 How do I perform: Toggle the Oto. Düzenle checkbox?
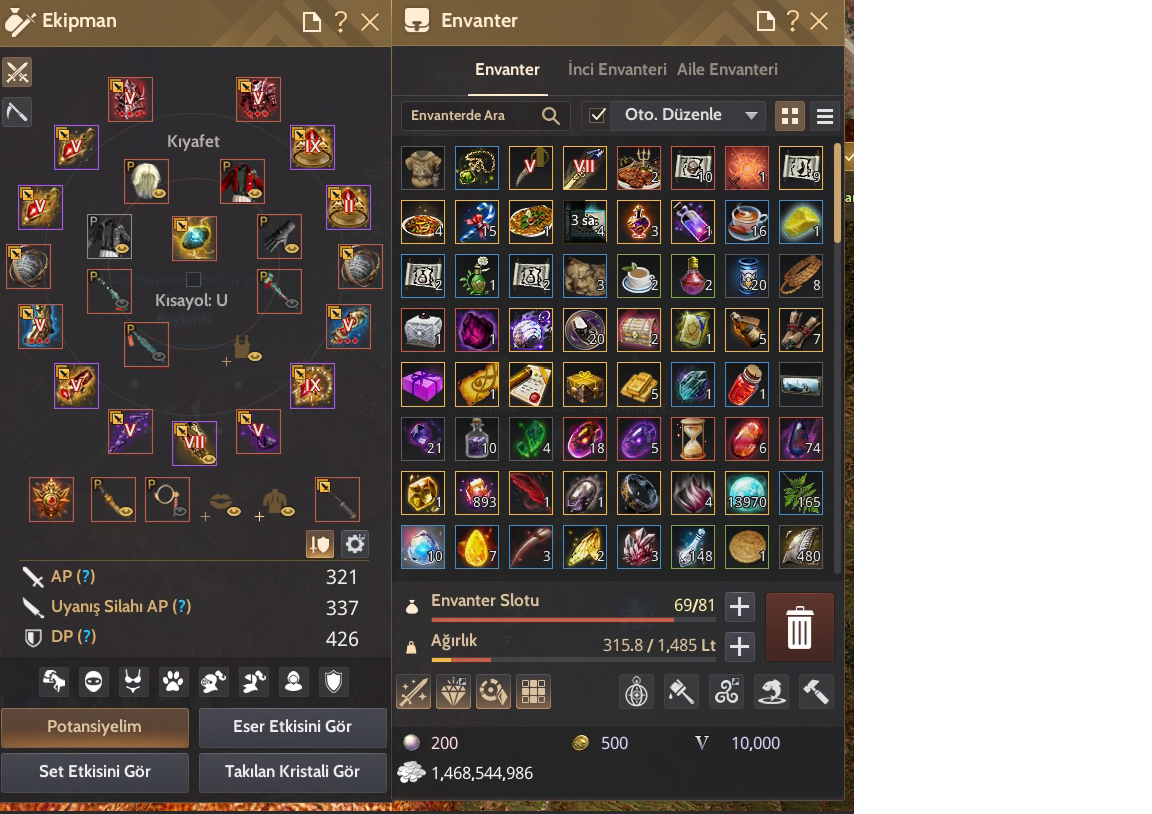click(597, 115)
